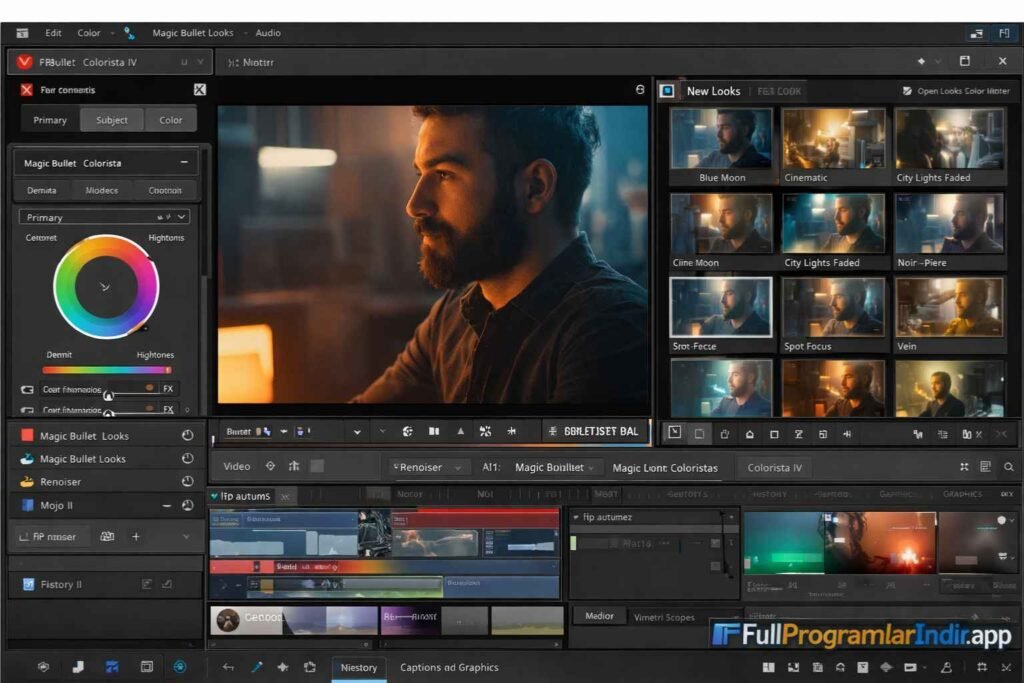Click the search magnifier beside Colorista IV
The height and width of the screenshot is (683, 1024).
coord(1008,467)
